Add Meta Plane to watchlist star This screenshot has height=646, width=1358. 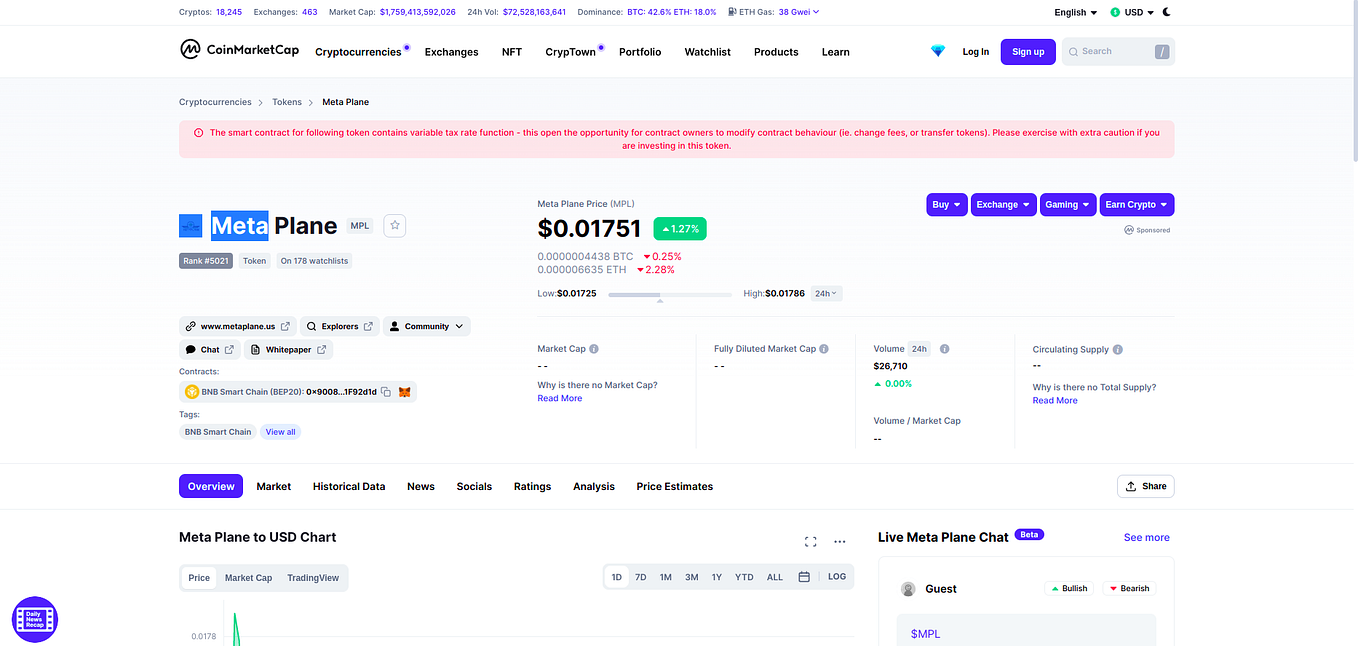coord(395,226)
